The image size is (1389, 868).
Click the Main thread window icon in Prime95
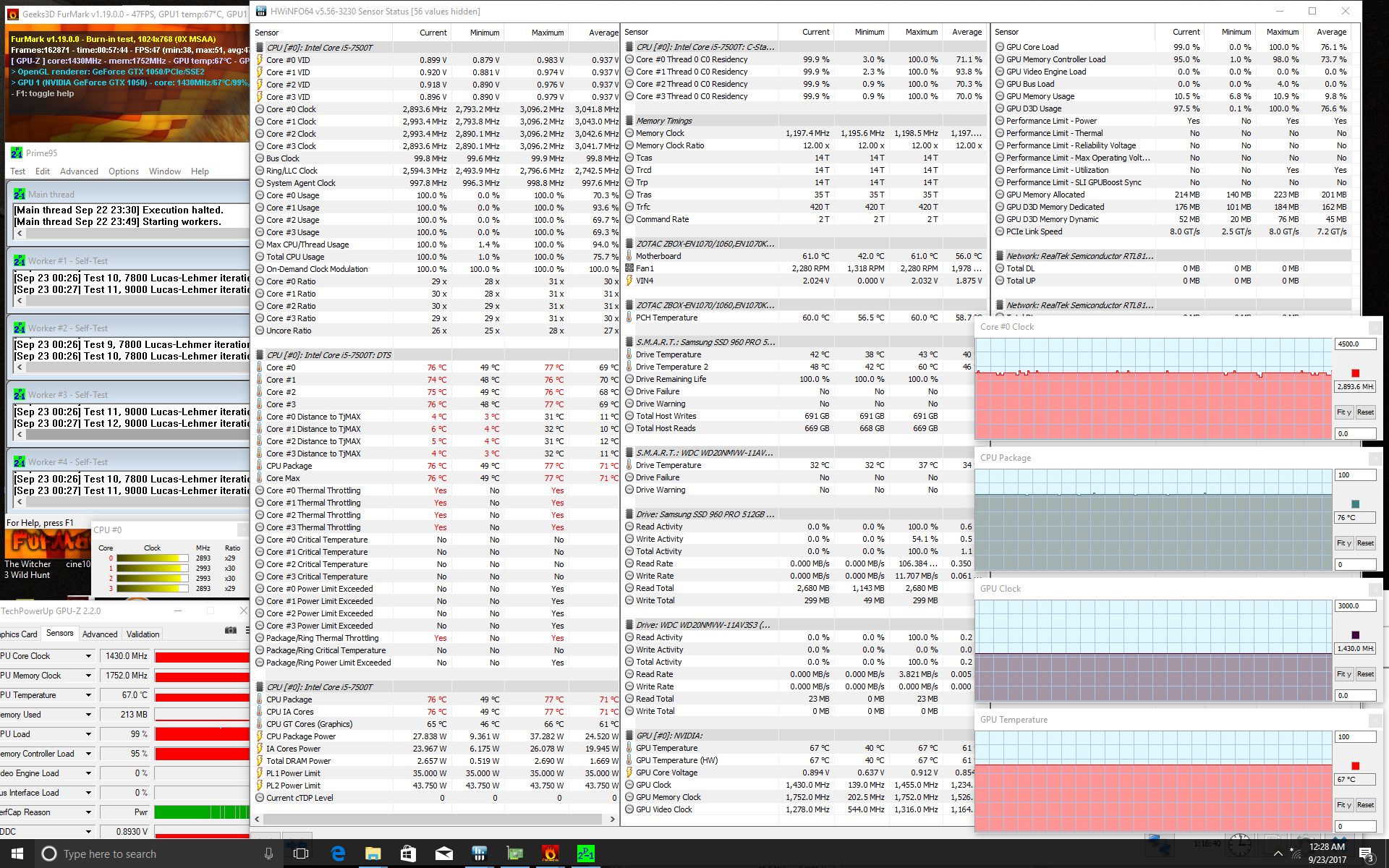click(20, 194)
